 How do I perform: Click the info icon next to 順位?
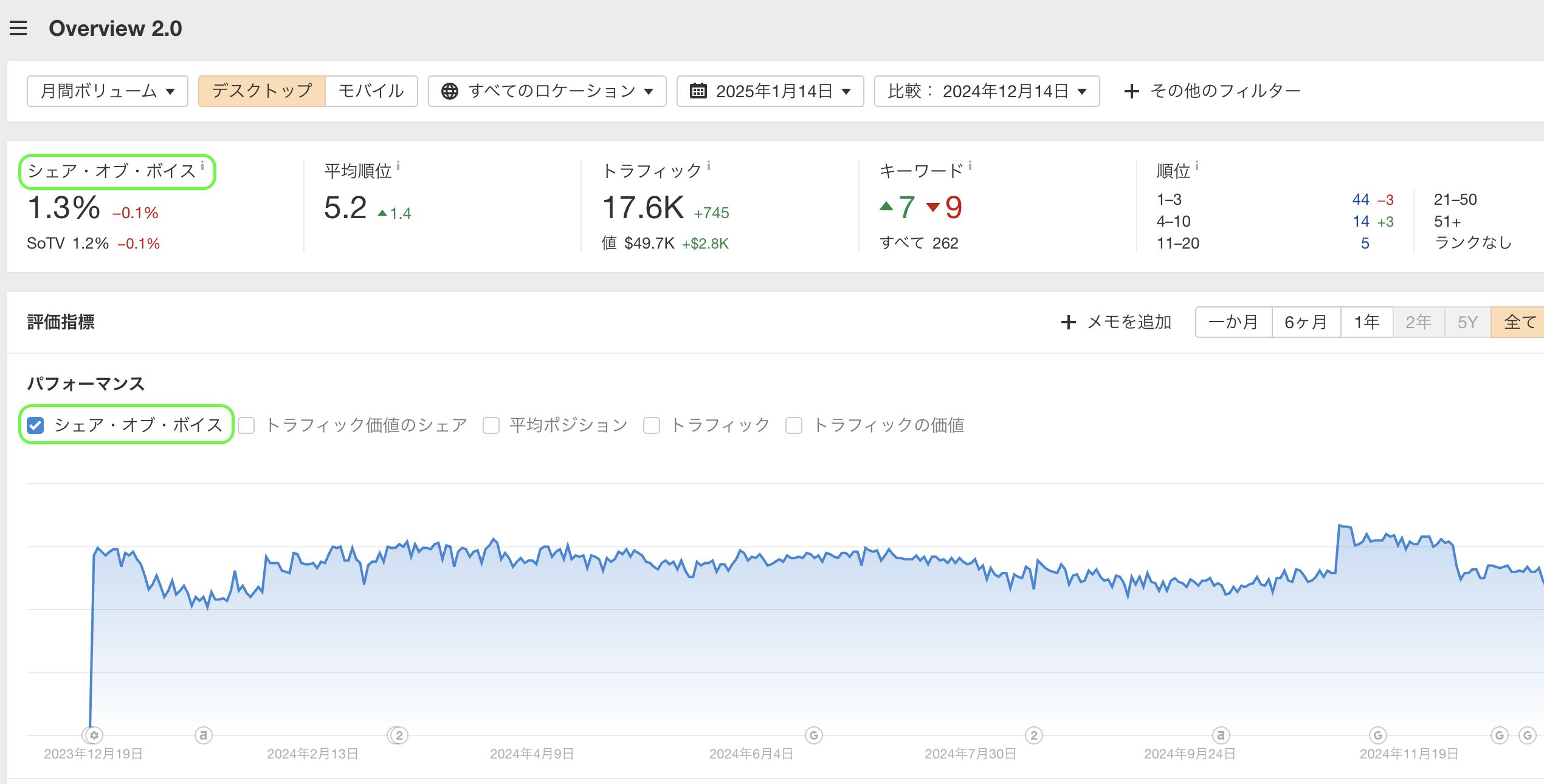tap(1197, 165)
